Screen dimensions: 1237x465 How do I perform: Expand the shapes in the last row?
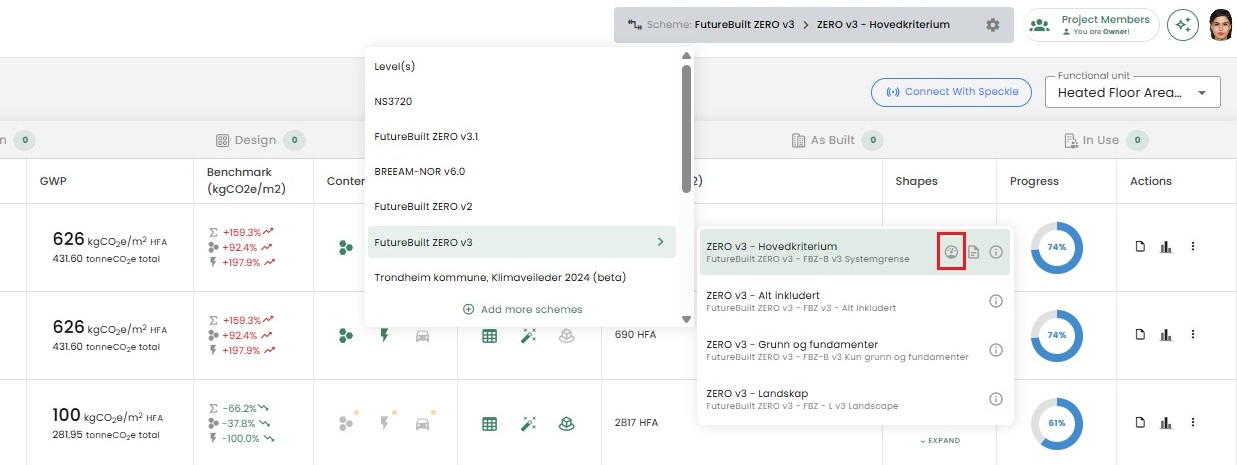coord(939,440)
